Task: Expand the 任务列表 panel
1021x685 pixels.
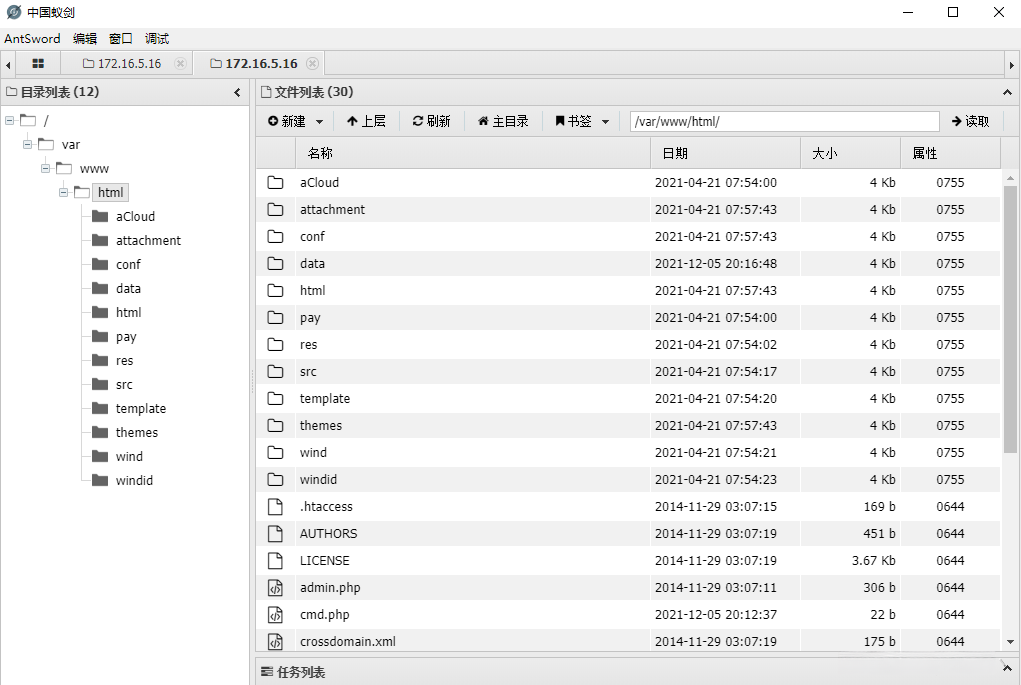Action: click(x=1007, y=669)
